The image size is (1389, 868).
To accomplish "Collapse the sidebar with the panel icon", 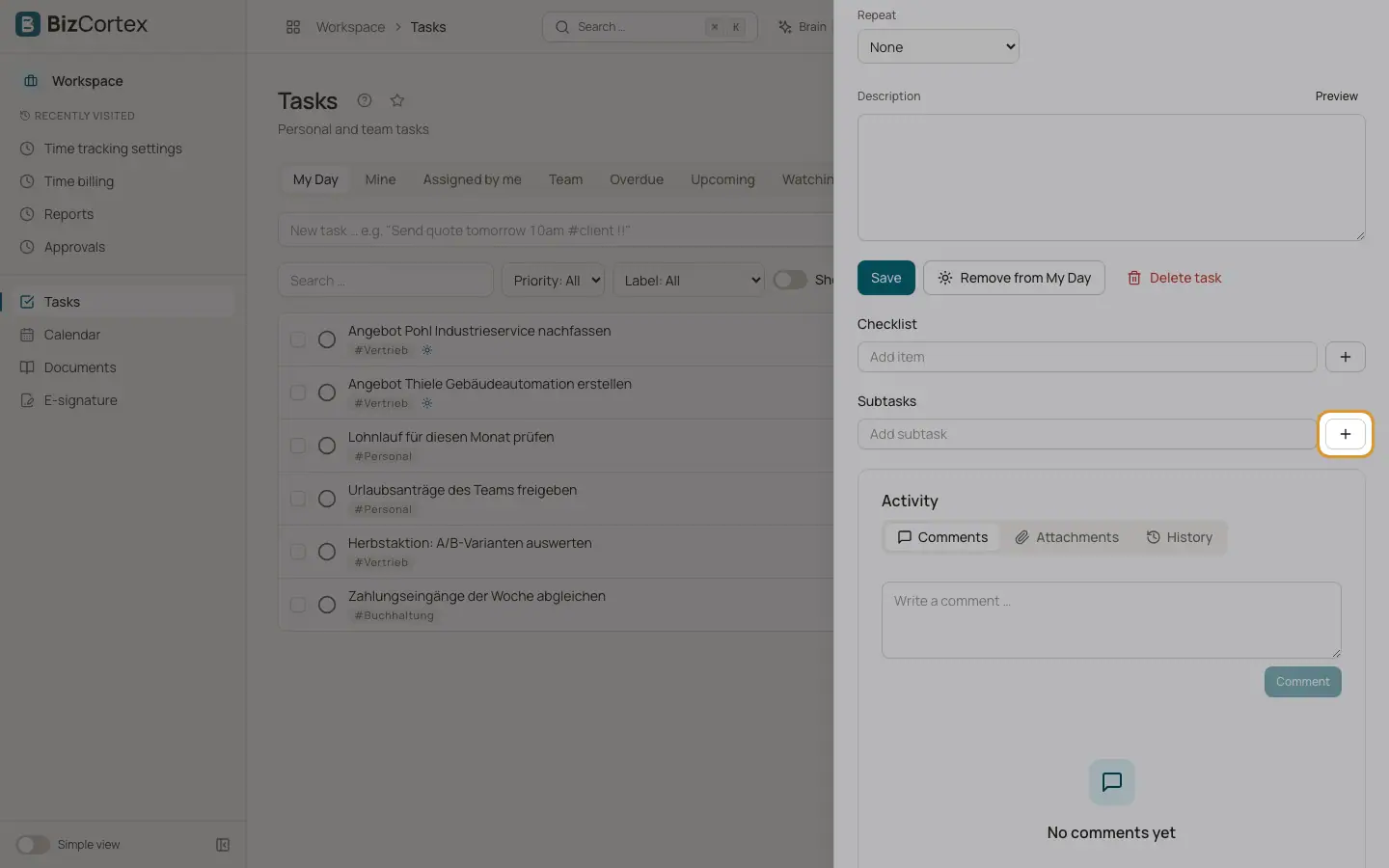I will click(x=223, y=845).
